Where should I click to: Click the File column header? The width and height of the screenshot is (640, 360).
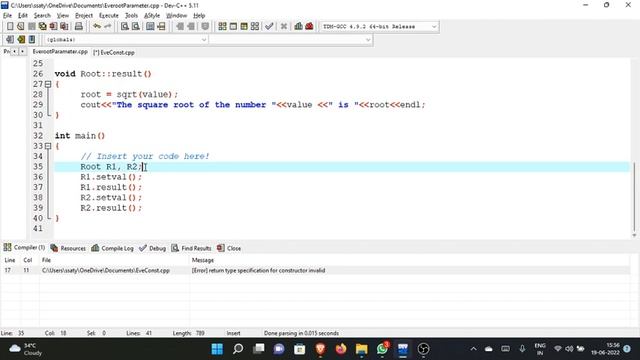46,260
